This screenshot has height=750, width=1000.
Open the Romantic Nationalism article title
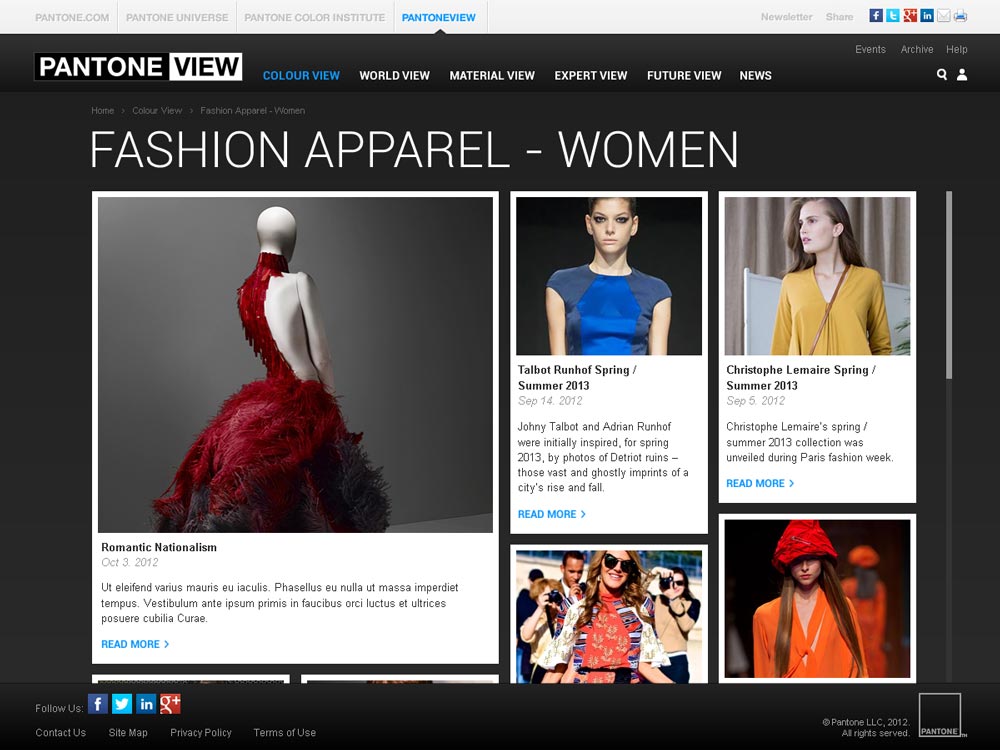[x=159, y=547]
